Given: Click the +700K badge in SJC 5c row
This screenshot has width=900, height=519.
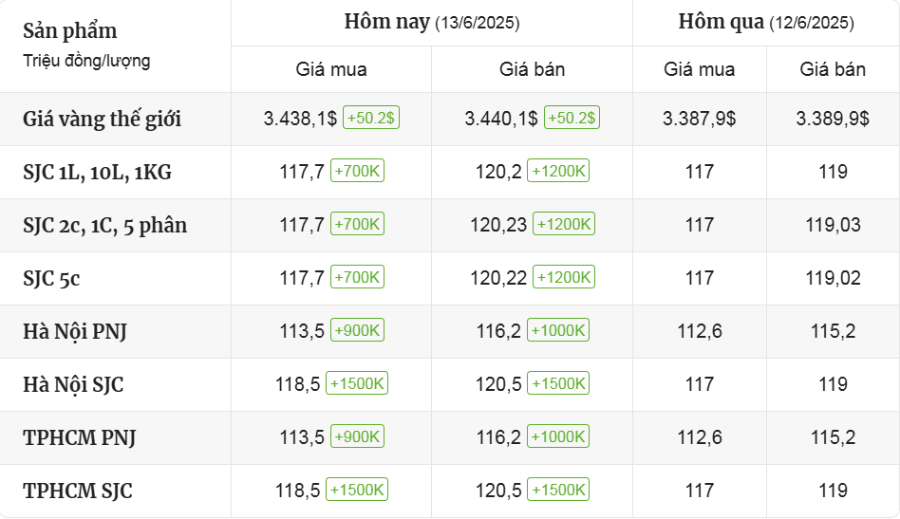Looking at the screenshot, I should [x=357, y=277].
